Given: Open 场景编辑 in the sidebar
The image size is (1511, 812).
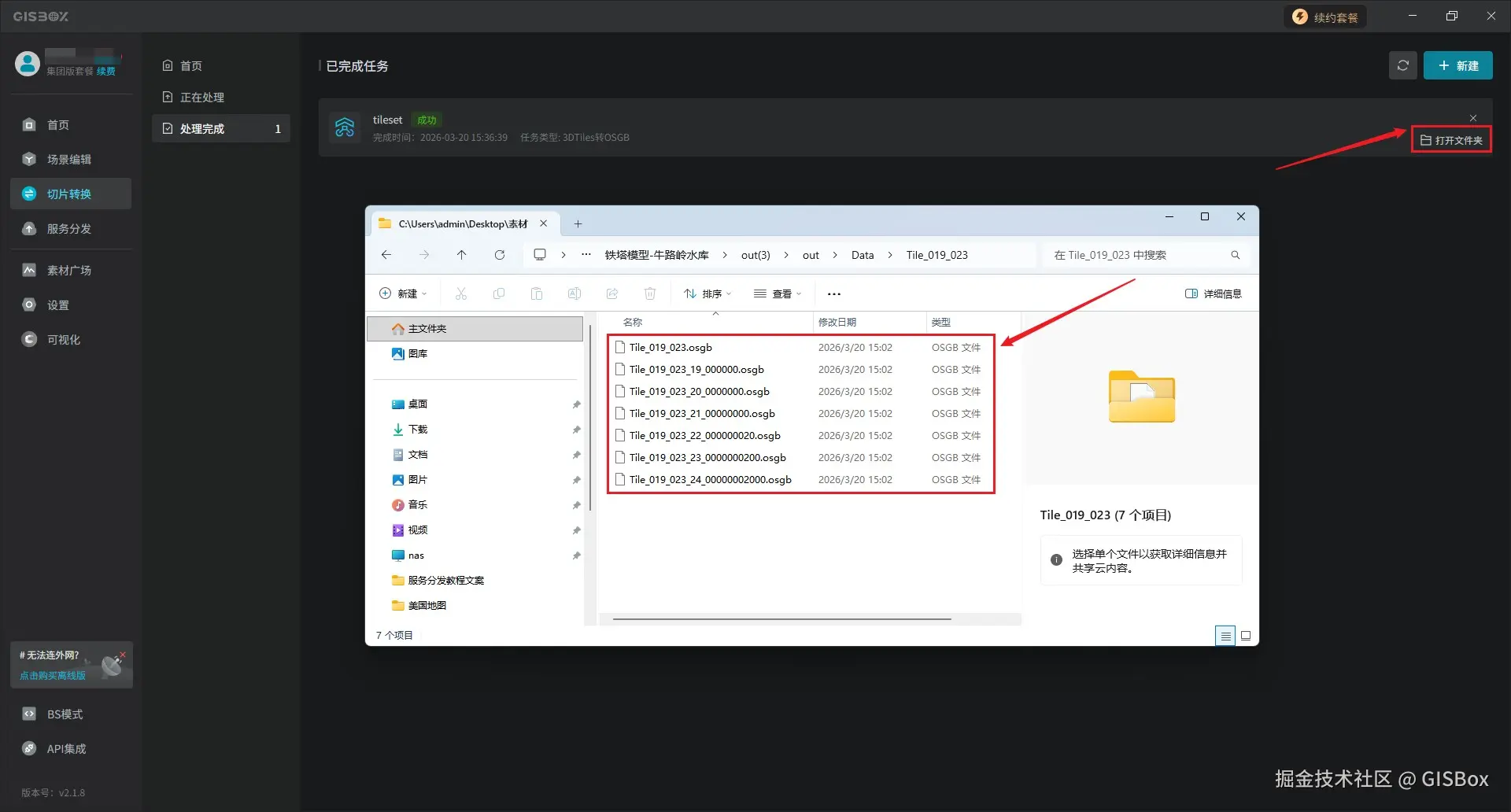Looking at the screenshot, I should click(x=70, y=160).
